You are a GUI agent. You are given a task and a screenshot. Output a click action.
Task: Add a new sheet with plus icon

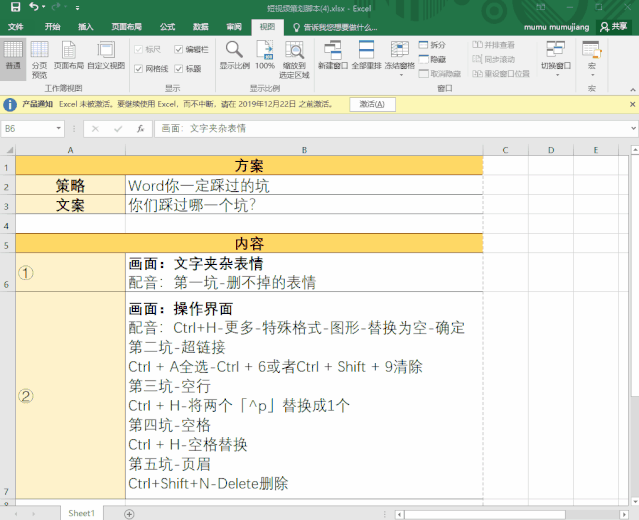coord(129,514)
